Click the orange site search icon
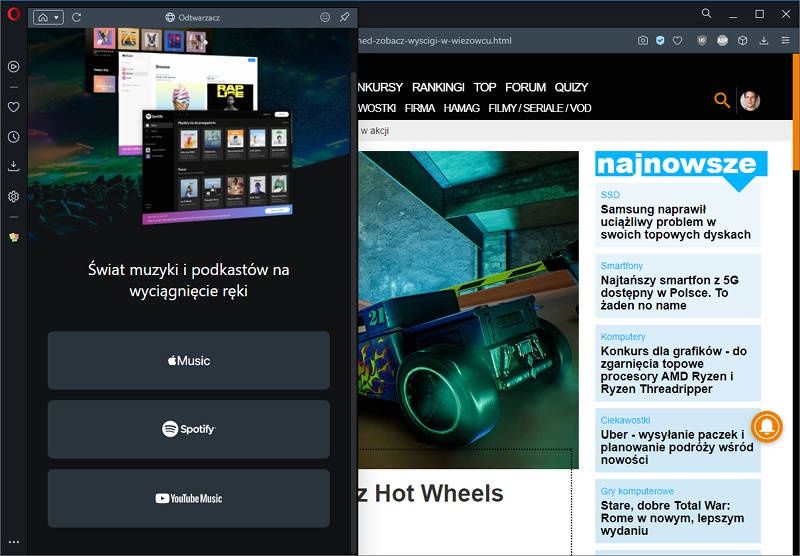 point(722,100)
